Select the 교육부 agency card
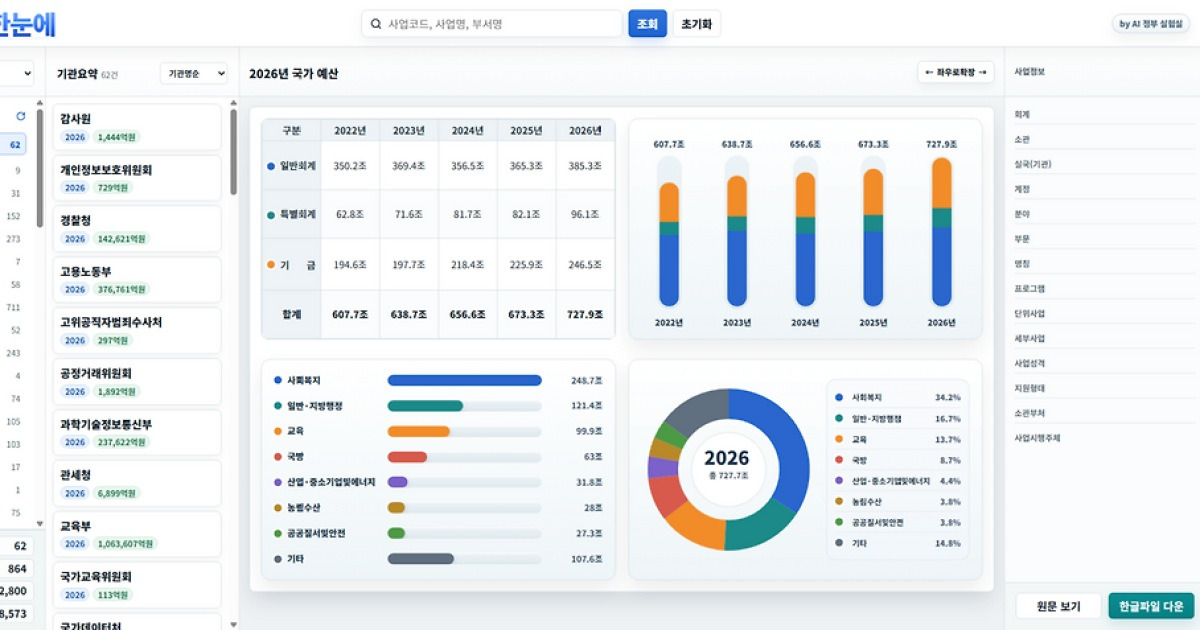 tap(137, 535)
